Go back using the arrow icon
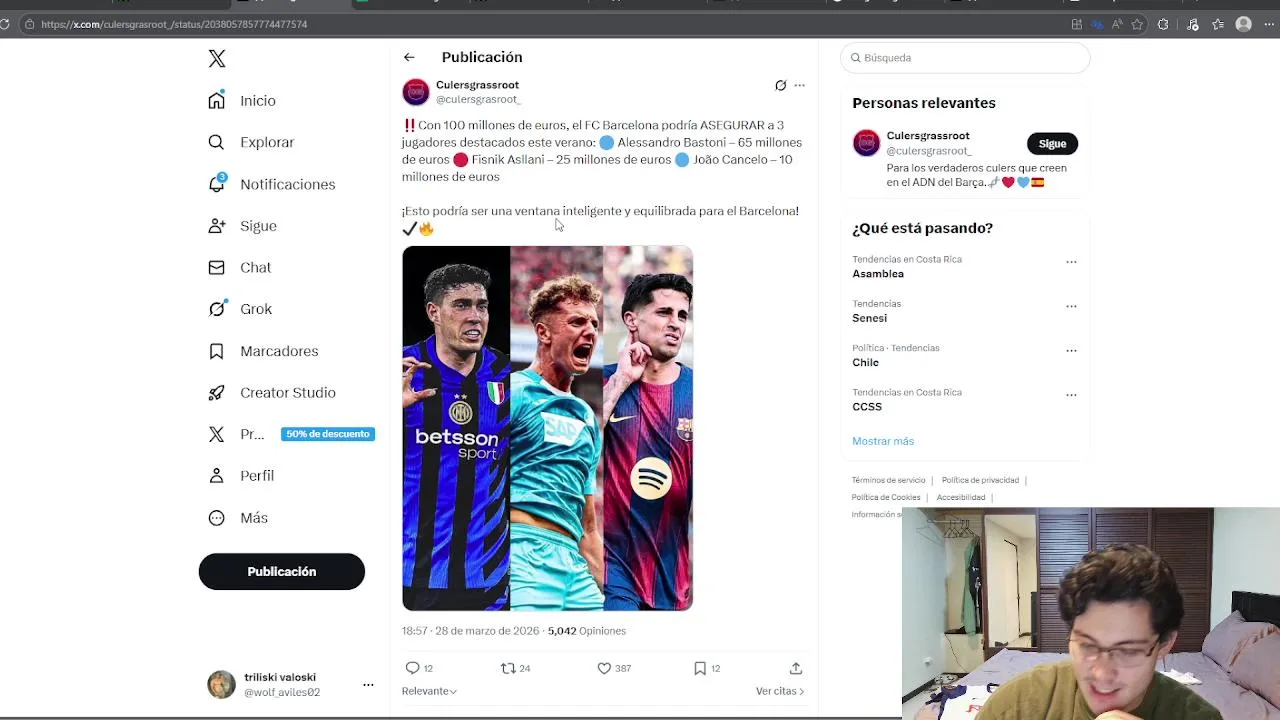 (x=409, y=57)
